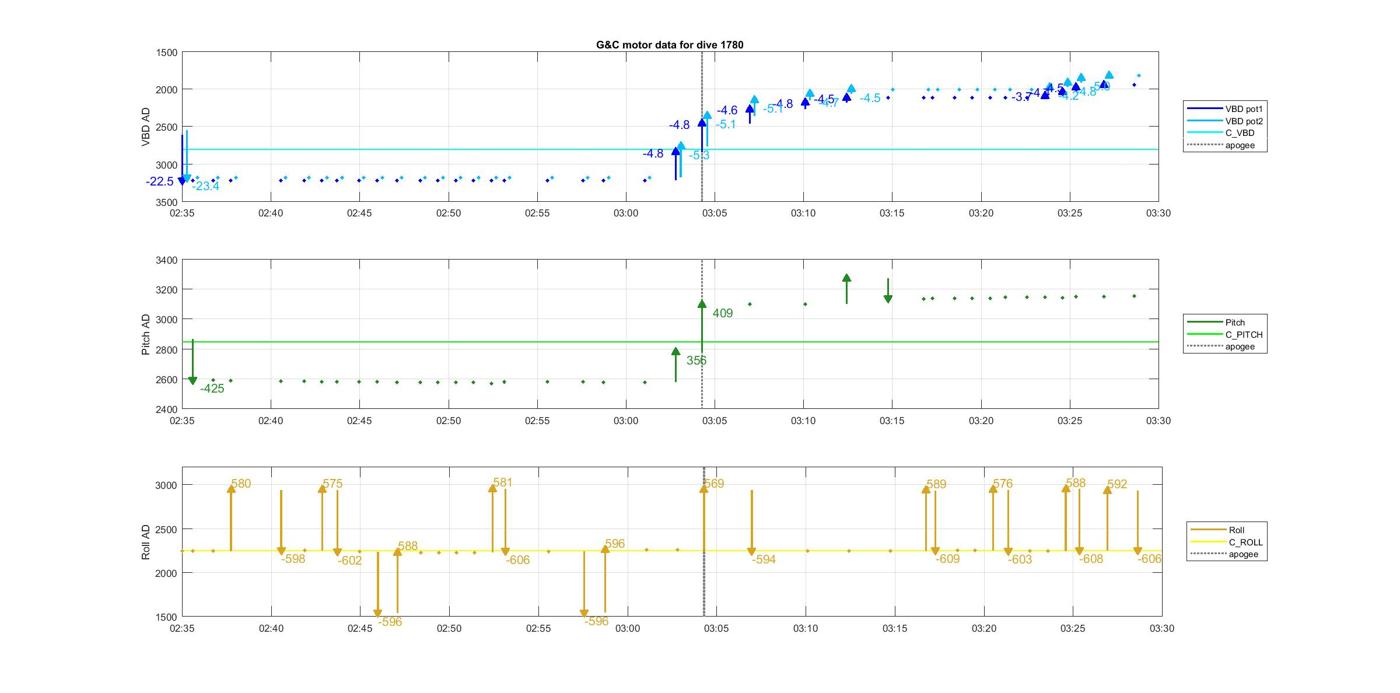Click the '575' roll data label

332,484
